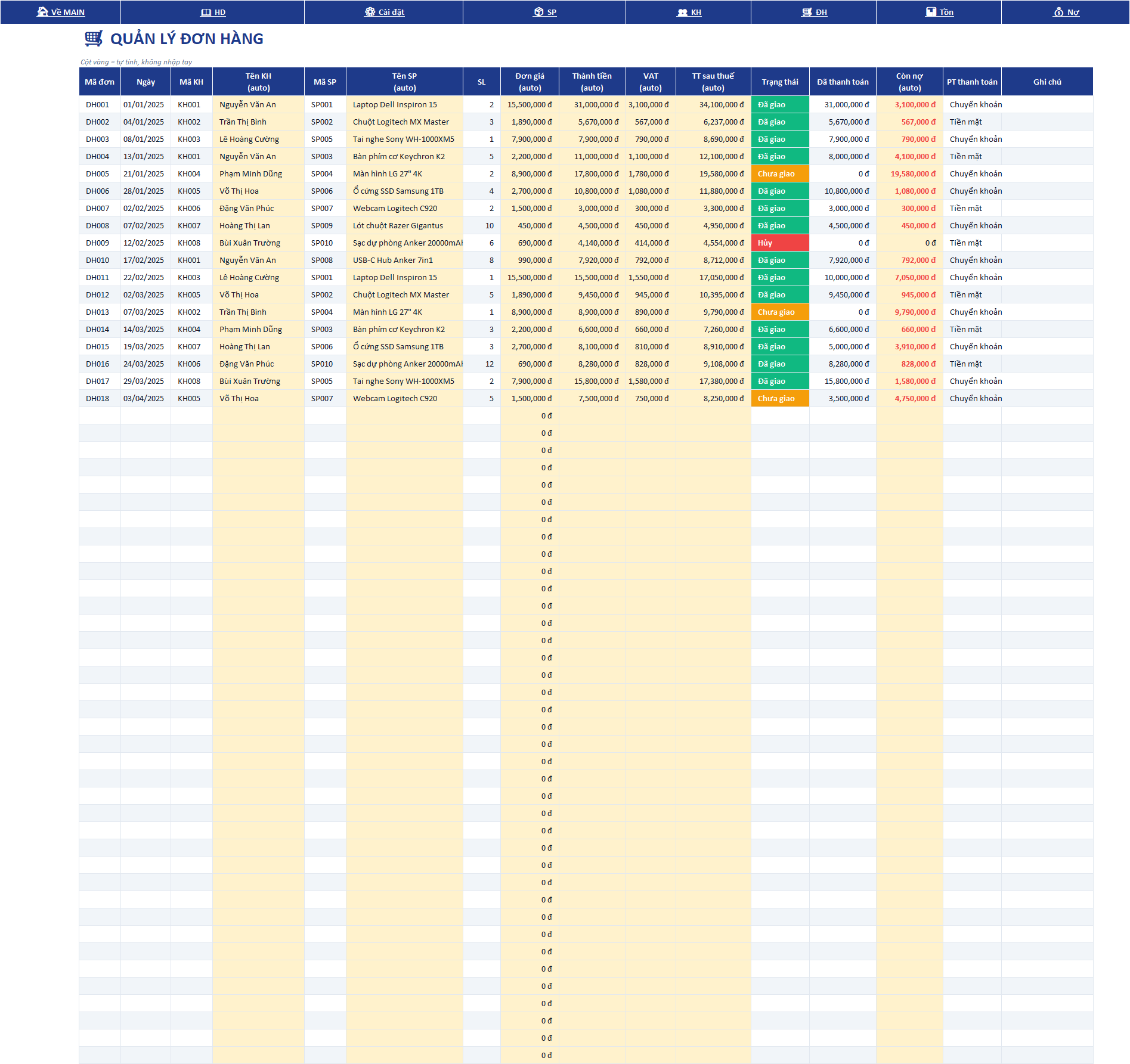Select the Trạng thái column header
The height and width of the screenshot is (1064, 1130).
(x=780, y=82)
